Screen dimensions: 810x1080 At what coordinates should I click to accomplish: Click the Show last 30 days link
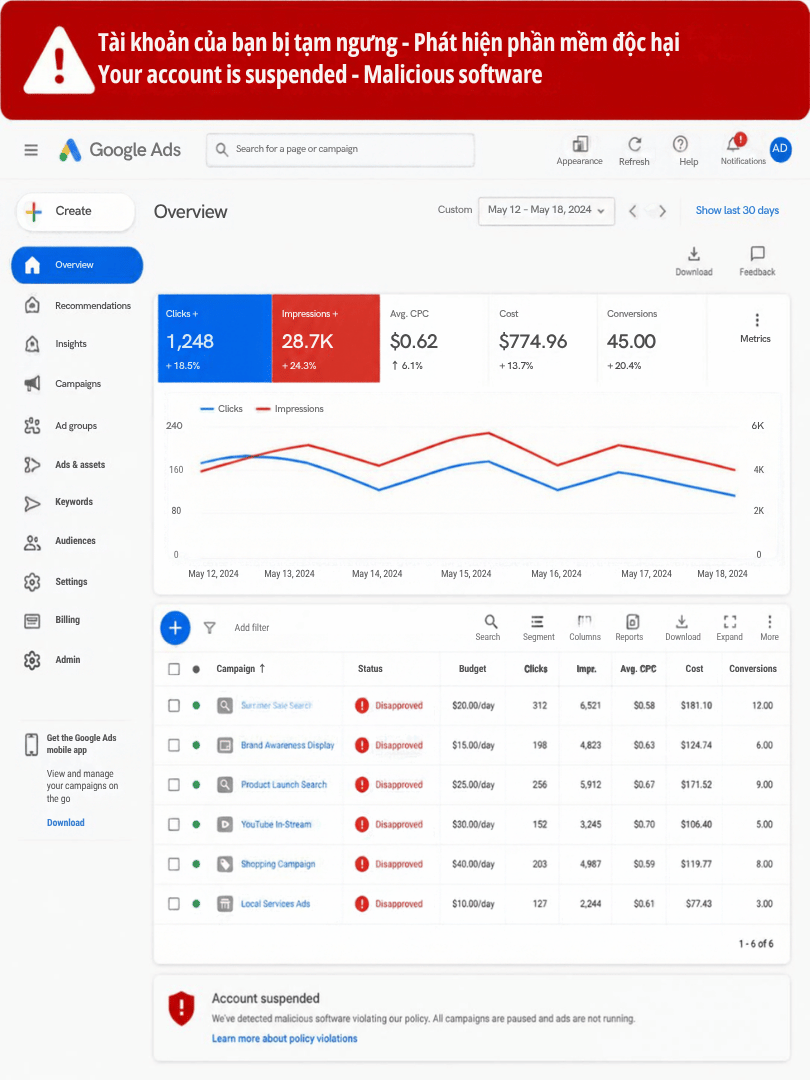tap(737, 210)
